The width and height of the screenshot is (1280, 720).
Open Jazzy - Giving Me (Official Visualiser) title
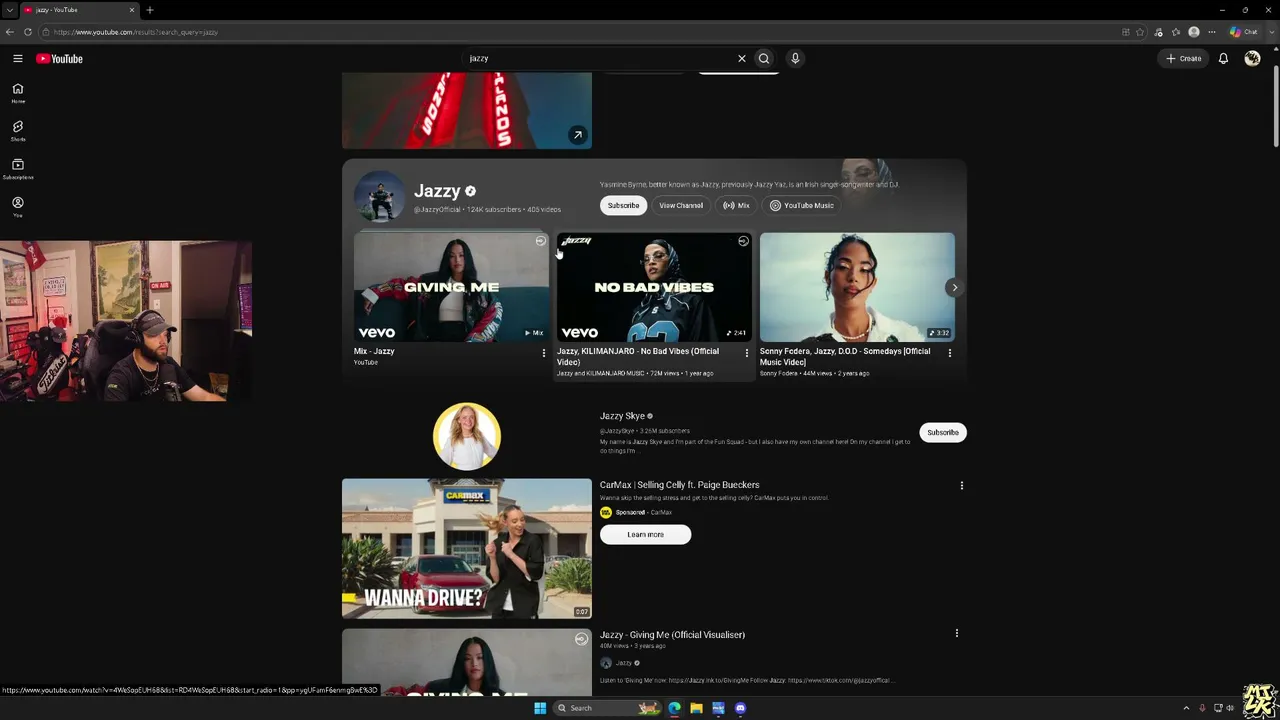672,635
